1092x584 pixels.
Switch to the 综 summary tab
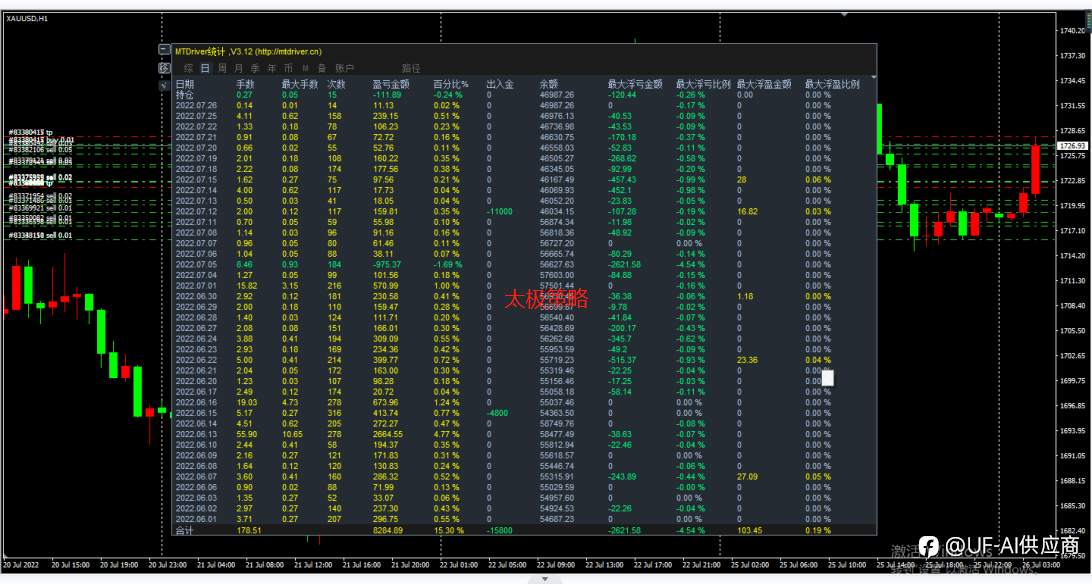pyautogui.click(x=188, y=68)
